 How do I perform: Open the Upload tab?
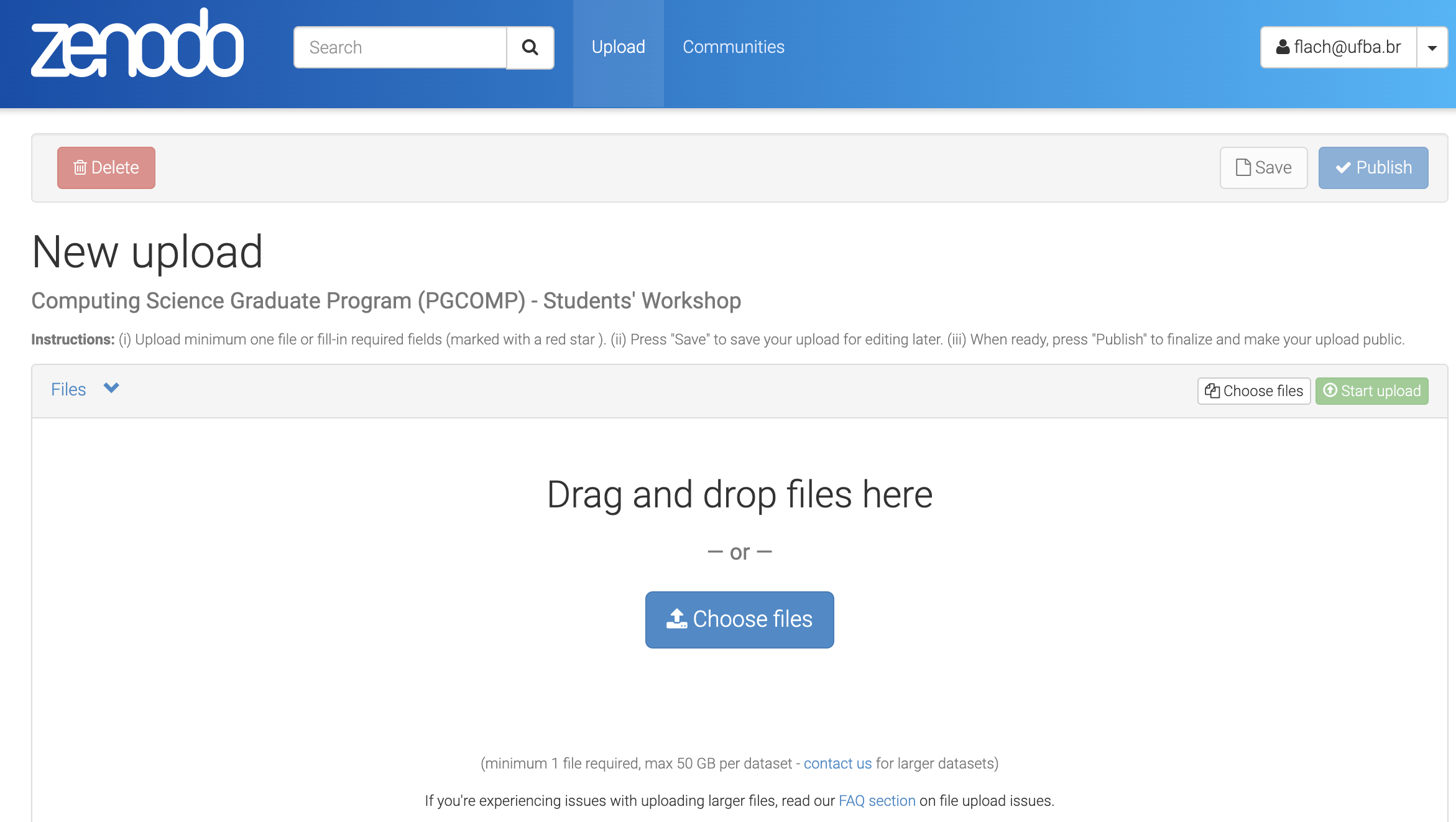pos(619,47)
